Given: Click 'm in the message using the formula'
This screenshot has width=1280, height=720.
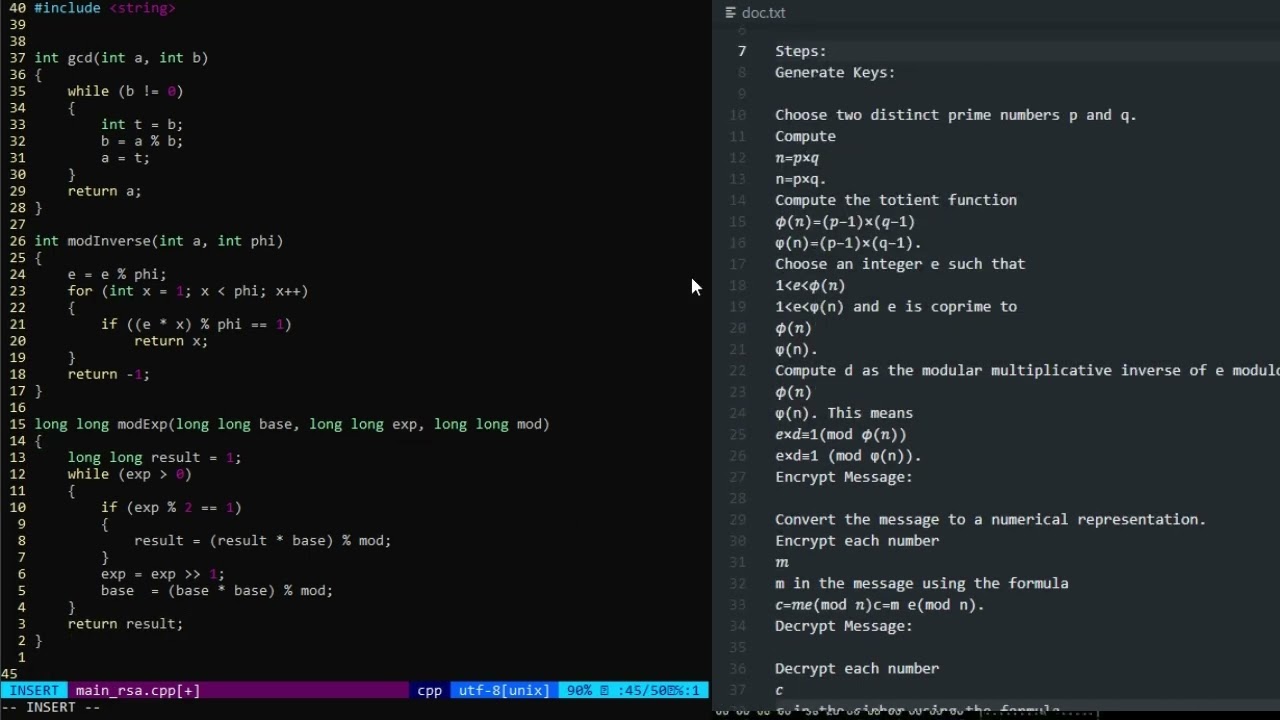Looking at the screenshot, I should (x=922, y=583).
